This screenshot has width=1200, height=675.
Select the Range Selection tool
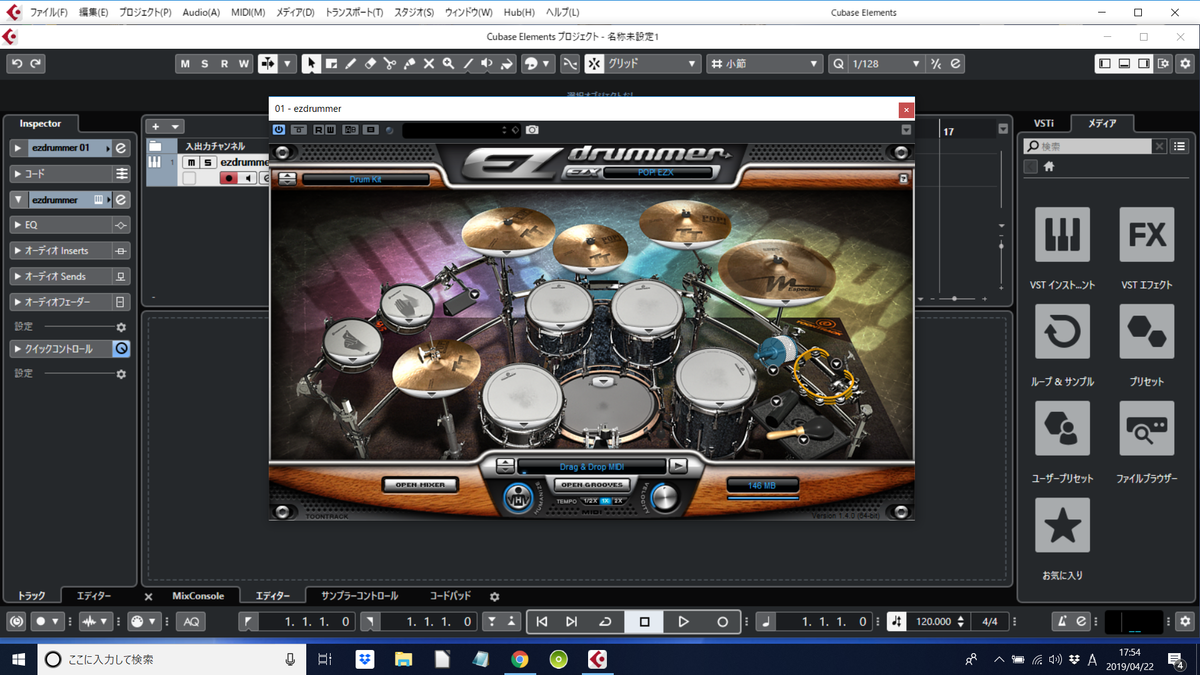[x=331, y=64]
